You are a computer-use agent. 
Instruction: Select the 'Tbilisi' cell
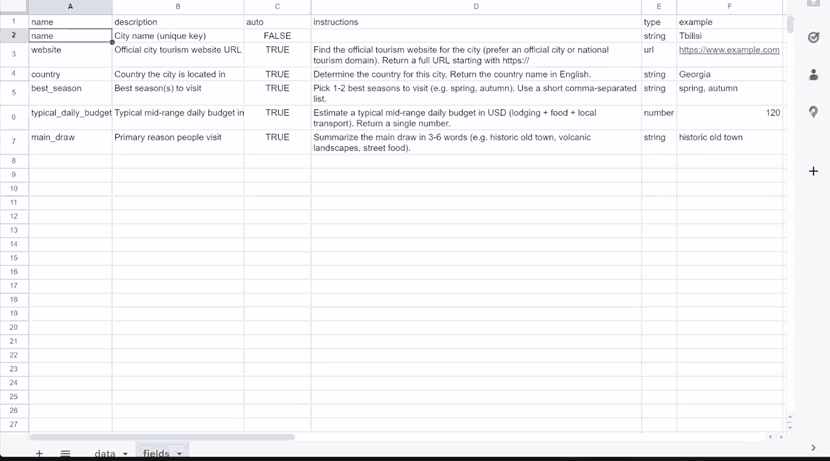coord(729,35)
